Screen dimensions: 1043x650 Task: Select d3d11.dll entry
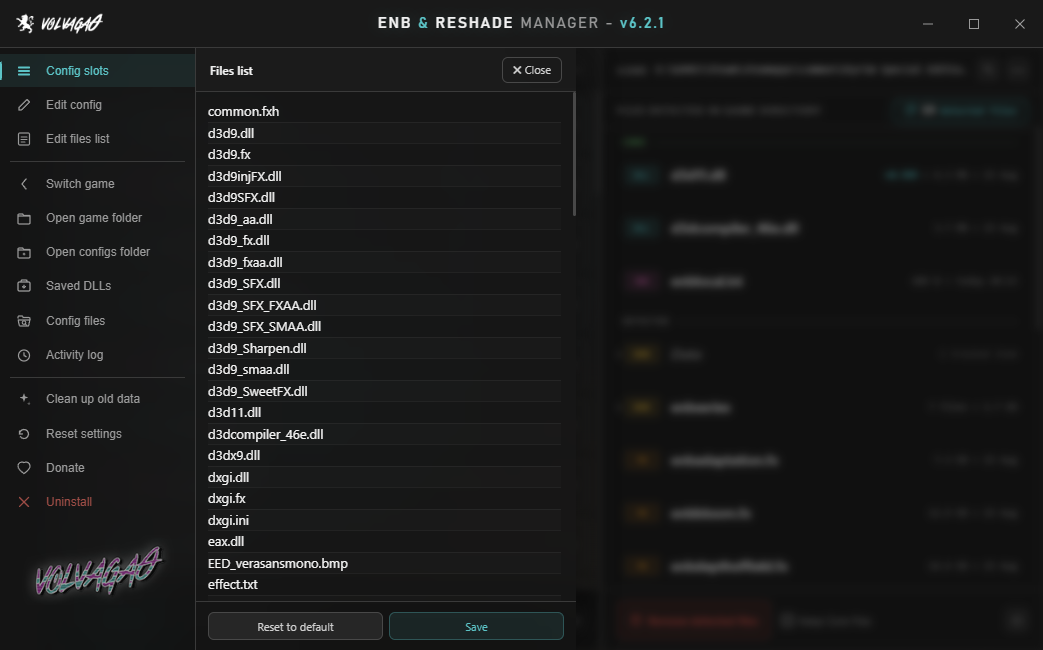384,412
